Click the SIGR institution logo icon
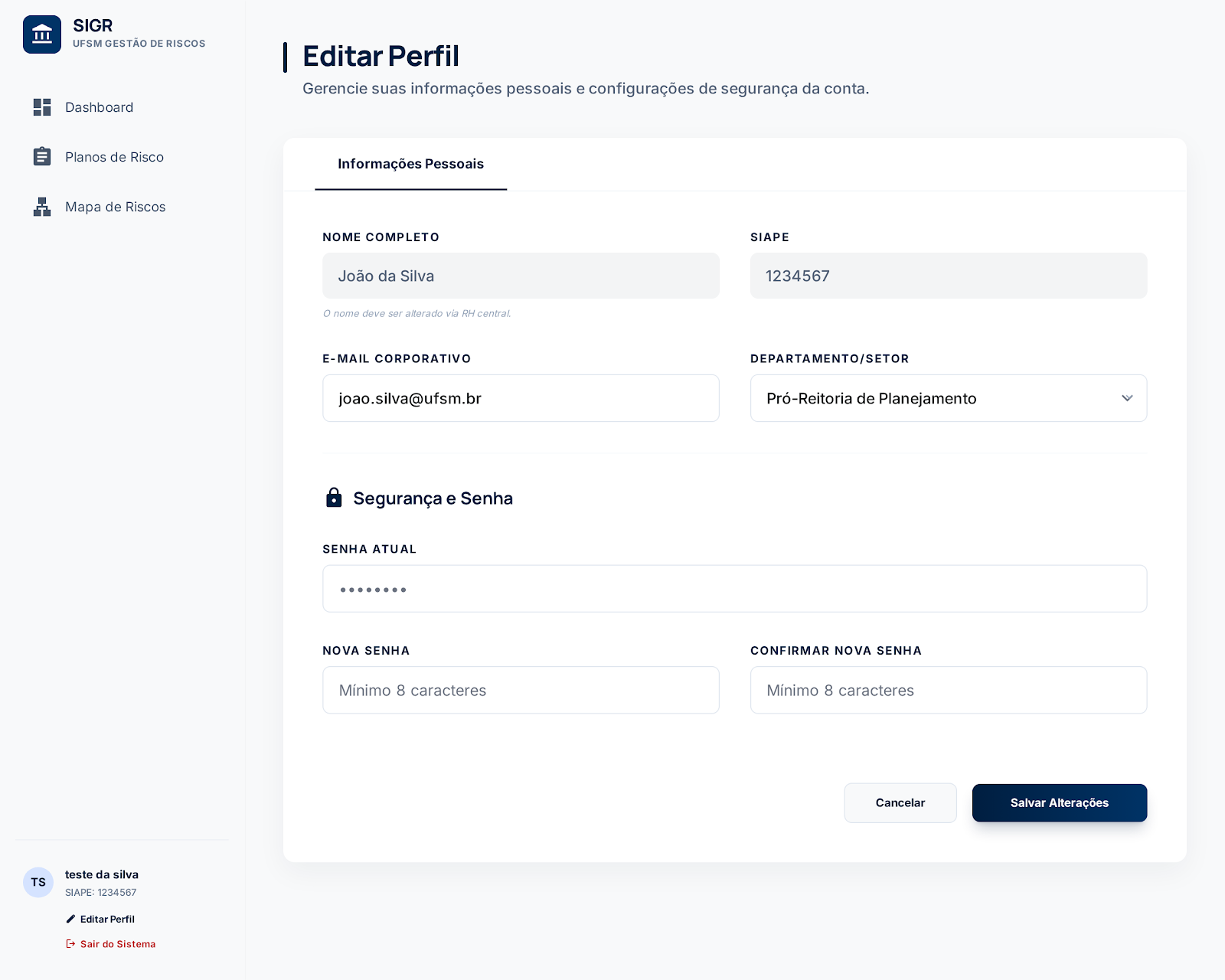This screenshot has height=980, width=1225. pos(42,34)
